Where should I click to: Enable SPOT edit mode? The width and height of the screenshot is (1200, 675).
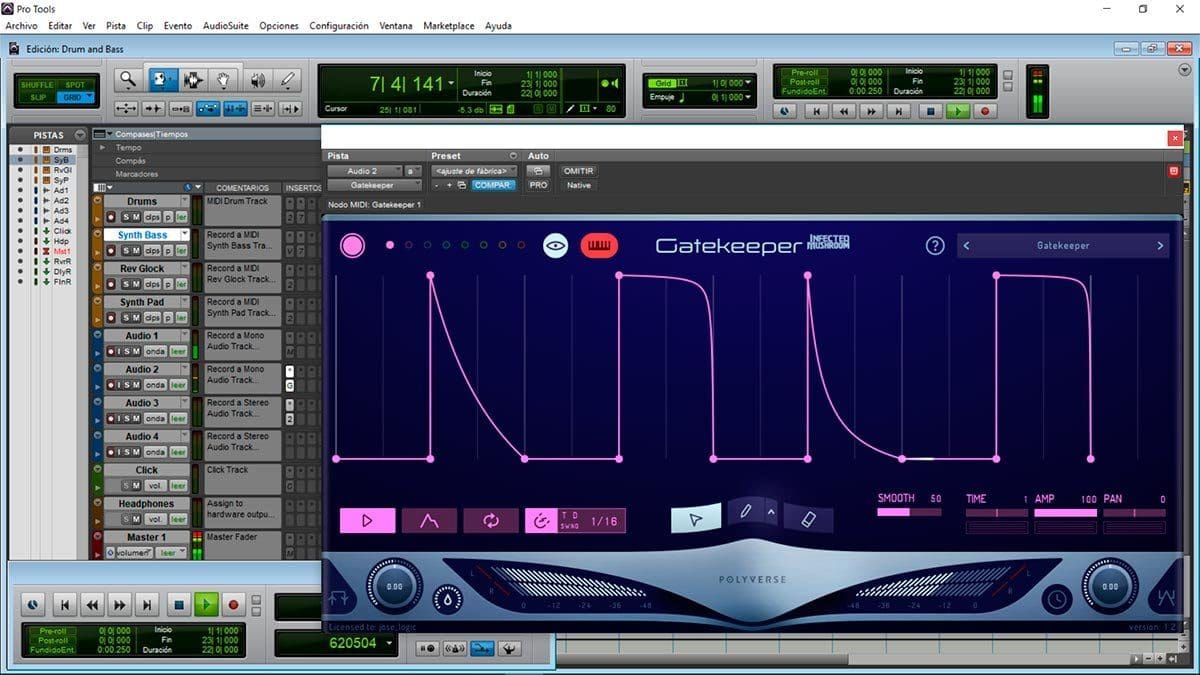(x=76, y=85)
